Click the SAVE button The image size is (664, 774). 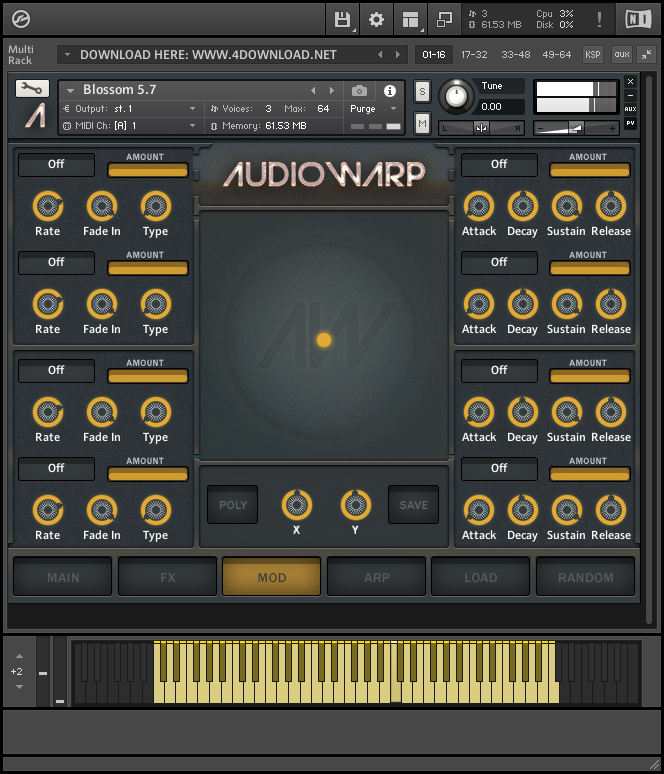[x=414, y=504]
